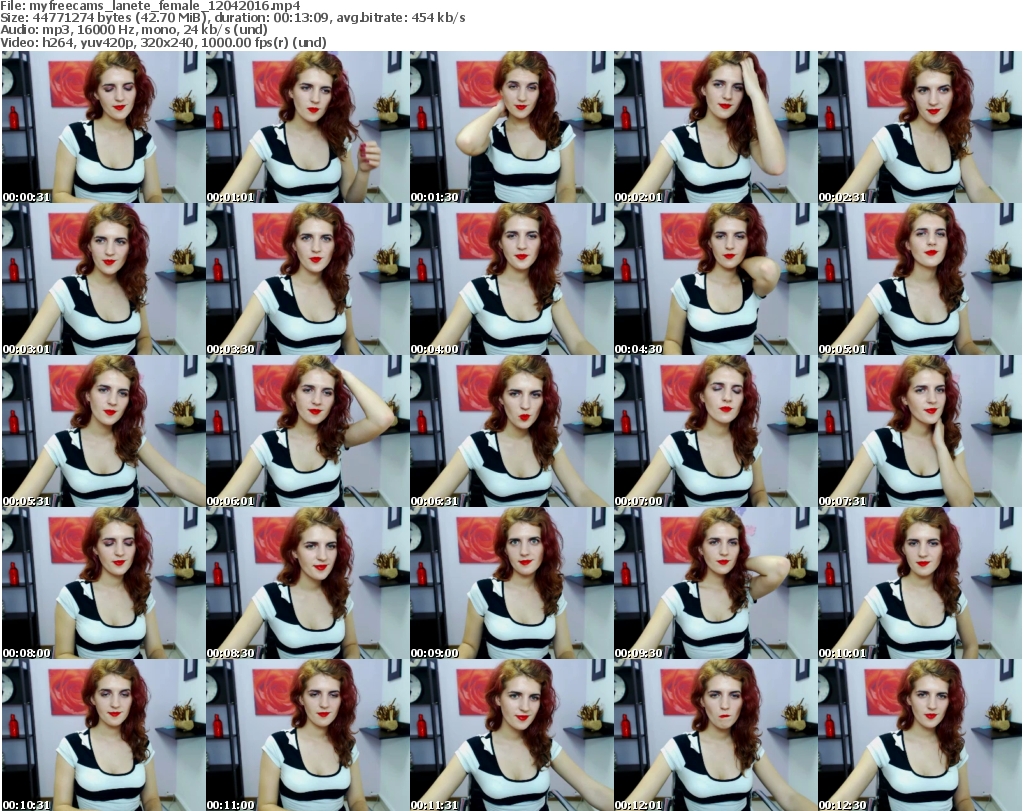Click the file name line in the header
Image resolution: width=1024 pixels, height=811 pixels.
click(x=150, y=6)
